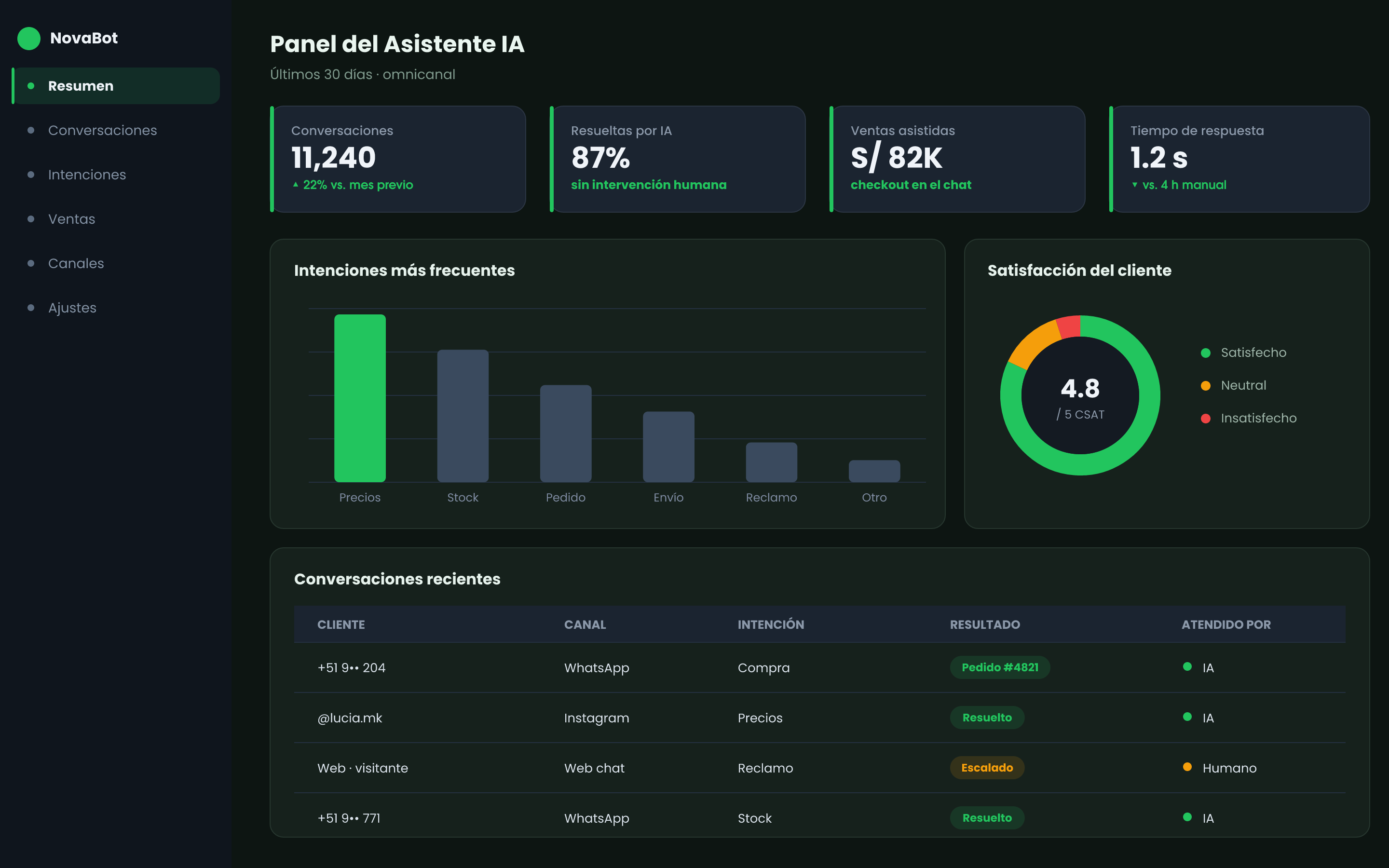Click the Últimos 30 días · omnicanal subtitle
The image size is (1389, 868).
tap(363, 75)
